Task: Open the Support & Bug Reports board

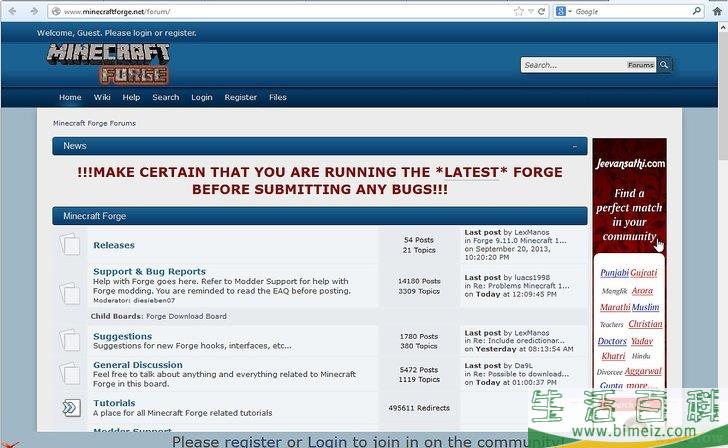Action: point(150,272)
